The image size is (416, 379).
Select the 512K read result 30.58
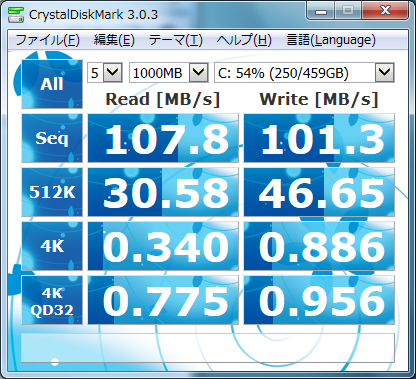(x=163, y=192)
